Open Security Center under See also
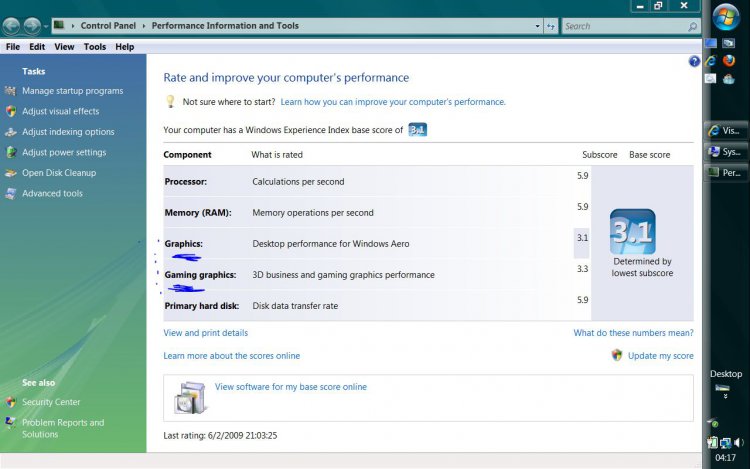 pos(51,402)
